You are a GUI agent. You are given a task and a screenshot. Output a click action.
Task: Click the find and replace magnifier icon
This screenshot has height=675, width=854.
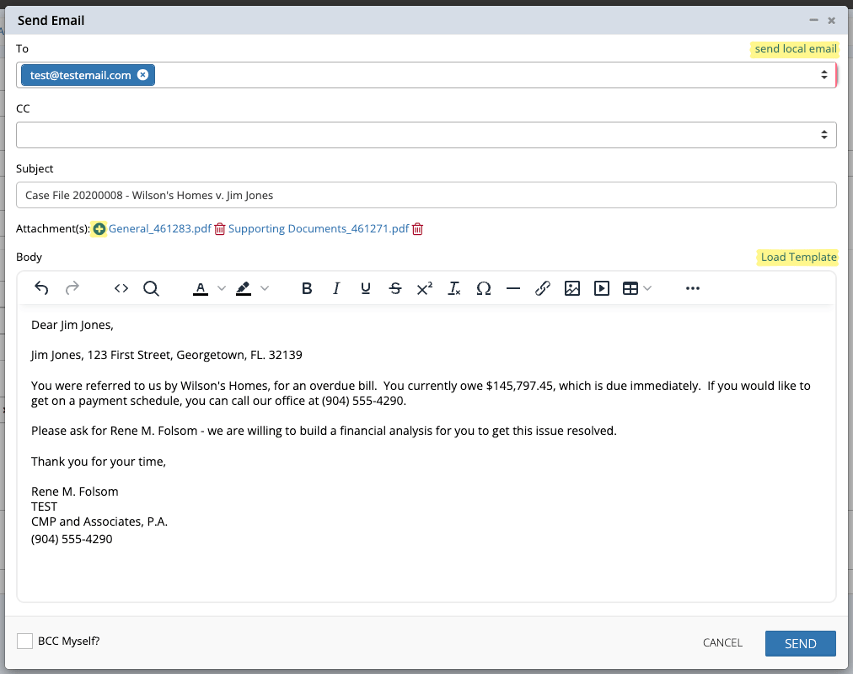[151, 288]
